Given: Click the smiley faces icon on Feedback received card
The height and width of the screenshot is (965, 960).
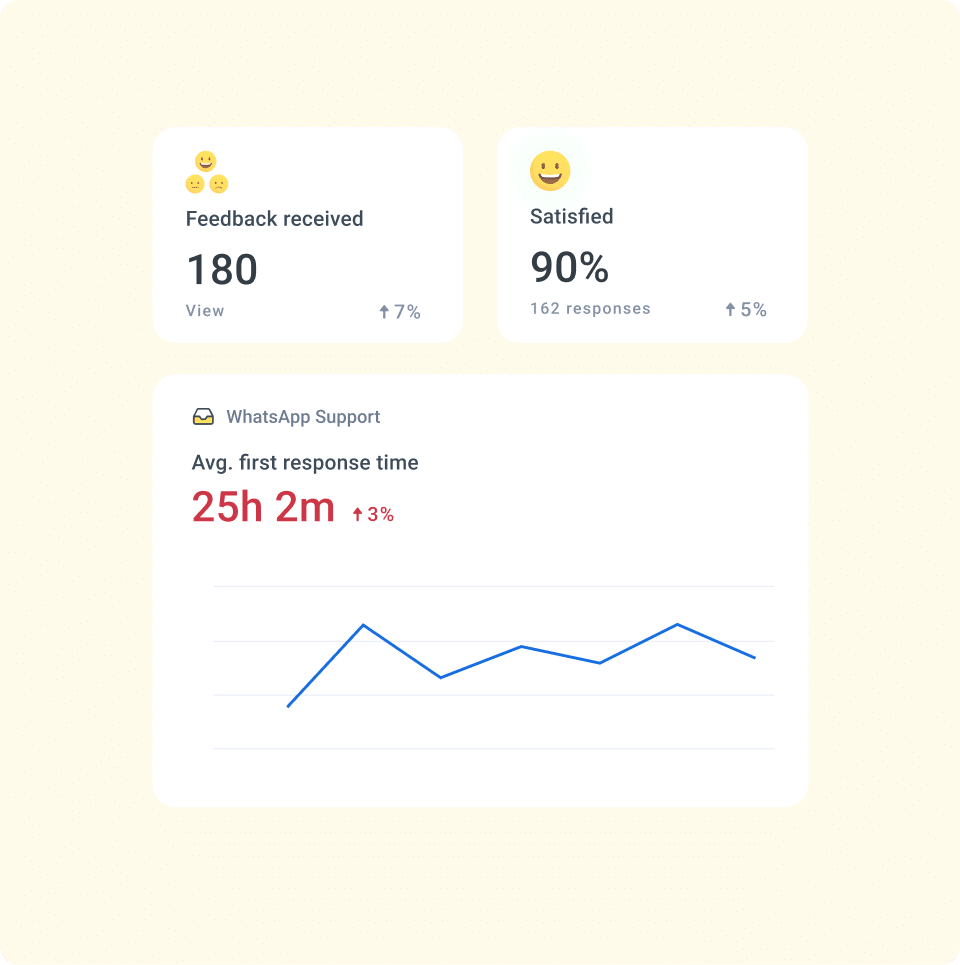Looking at the screenshot, I should tap(207, 170).
